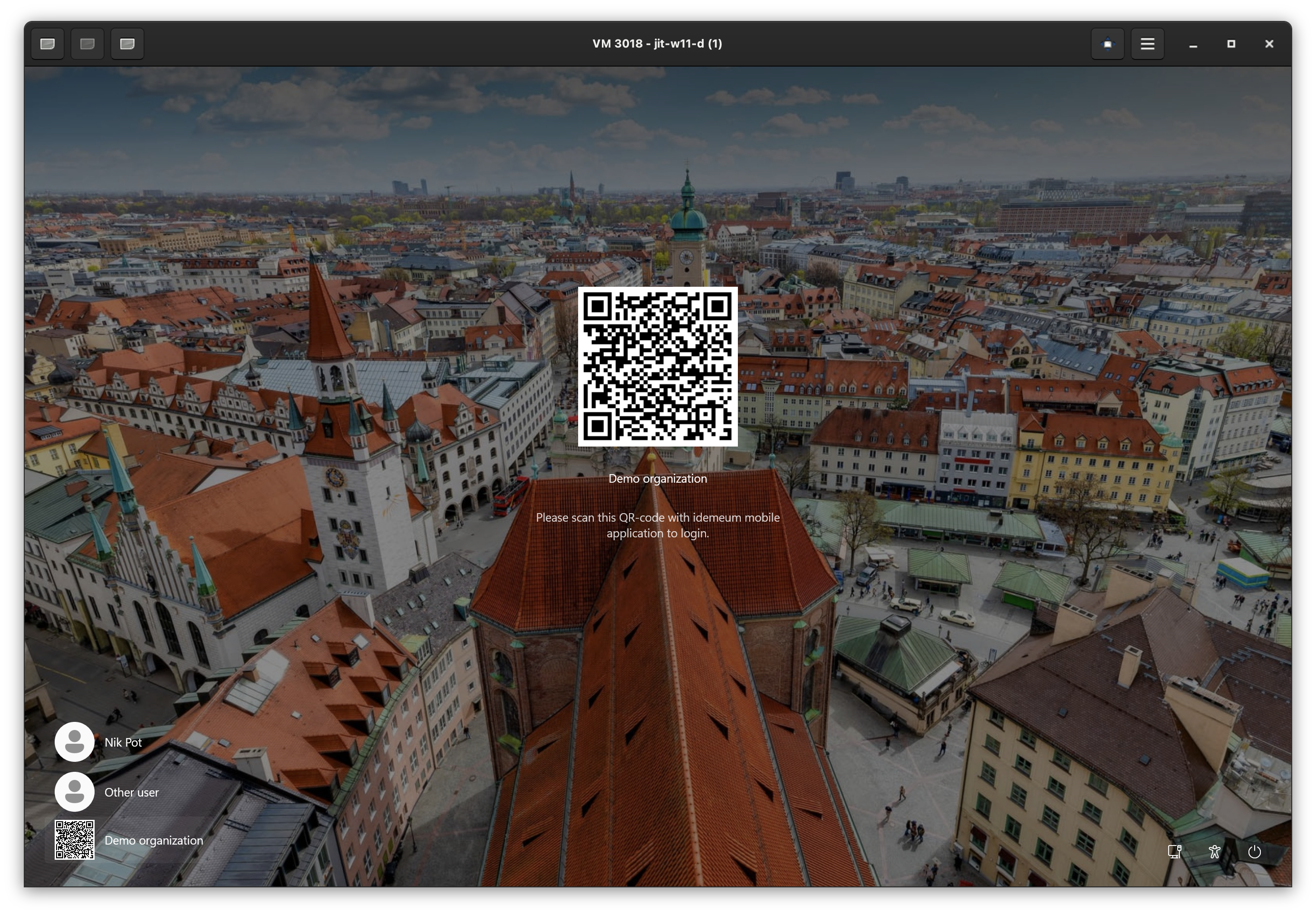This screenshot has height=914, width=1316.
Task: Click the third display button in title bar
Action: click(x=127, y=44)
